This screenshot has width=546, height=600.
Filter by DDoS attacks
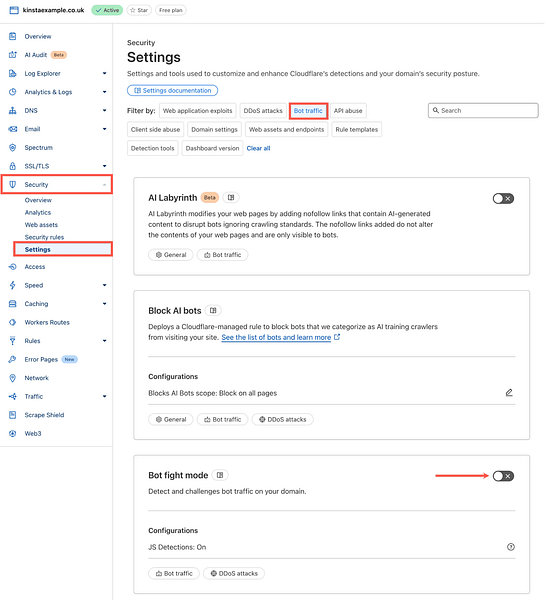point(263,111)
